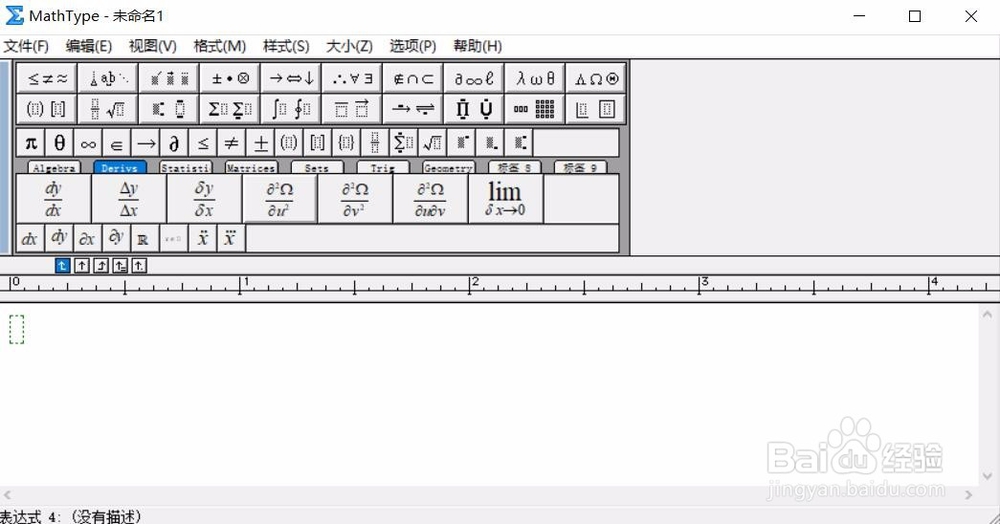Open labeled arrow templates palette
The width and height of the screenshot is (1000, 524).
coord(413,109)
